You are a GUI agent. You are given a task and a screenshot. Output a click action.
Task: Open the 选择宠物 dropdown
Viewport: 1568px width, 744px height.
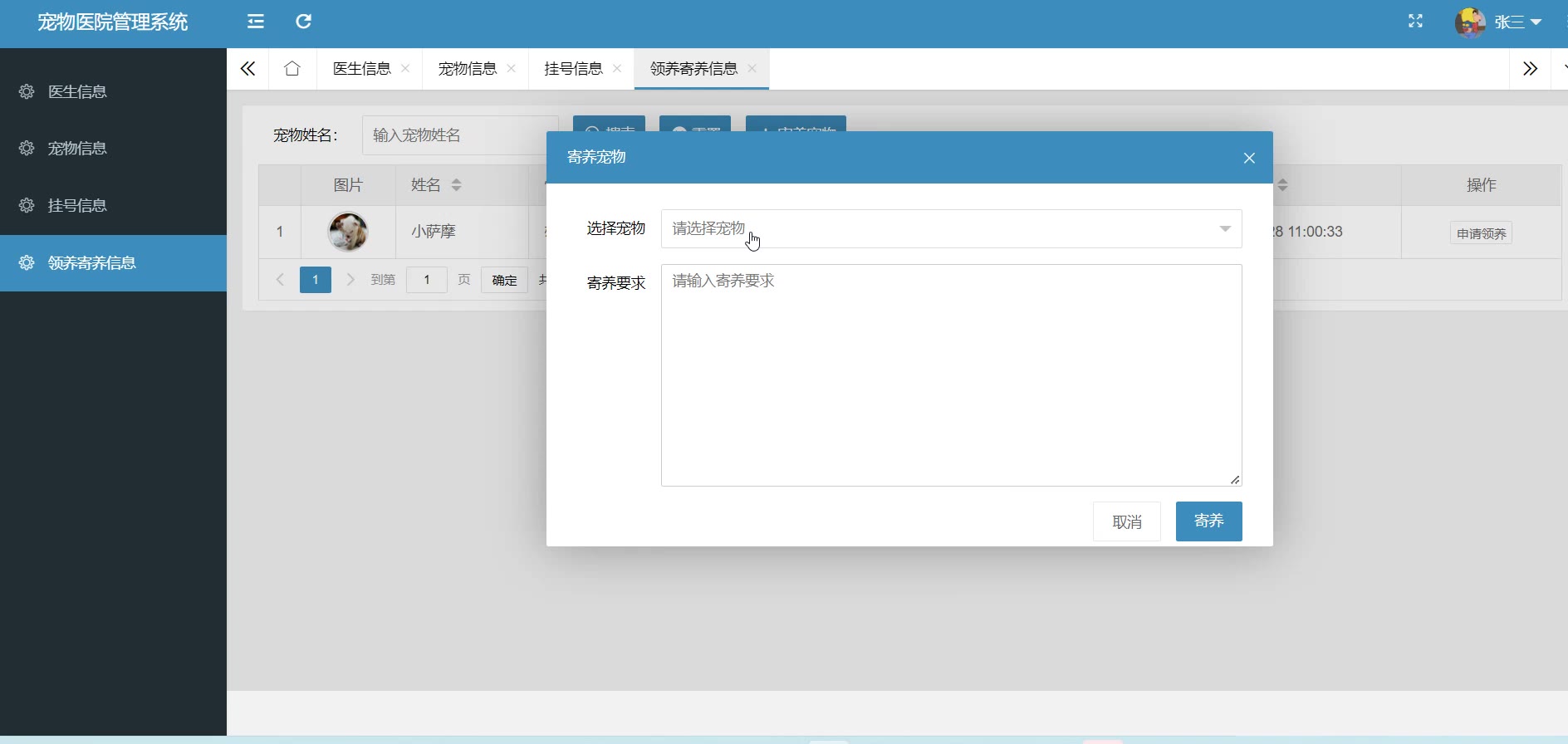click(951, 229)
